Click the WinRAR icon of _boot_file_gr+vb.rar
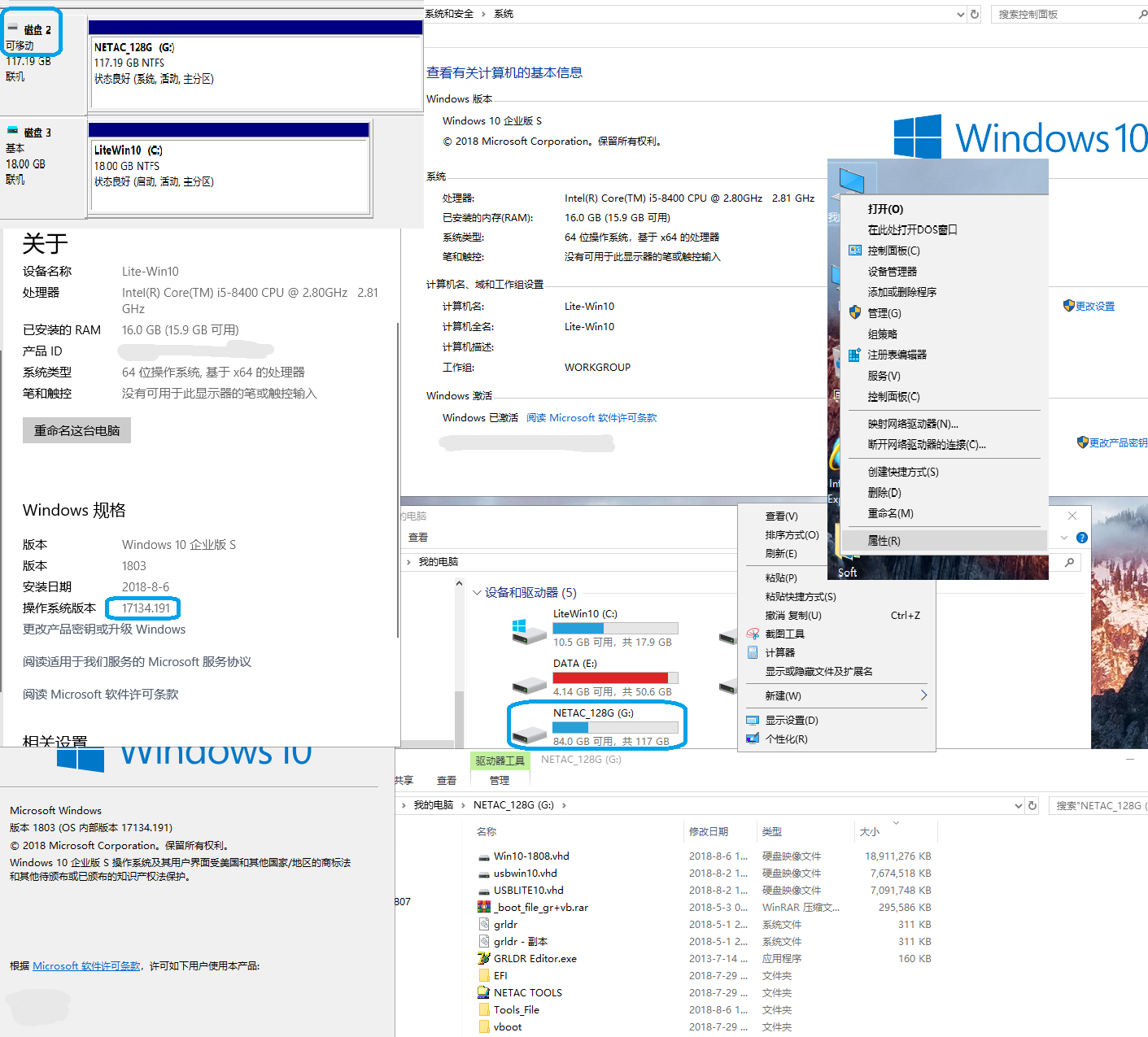1148x1037 pixels. 484,908
